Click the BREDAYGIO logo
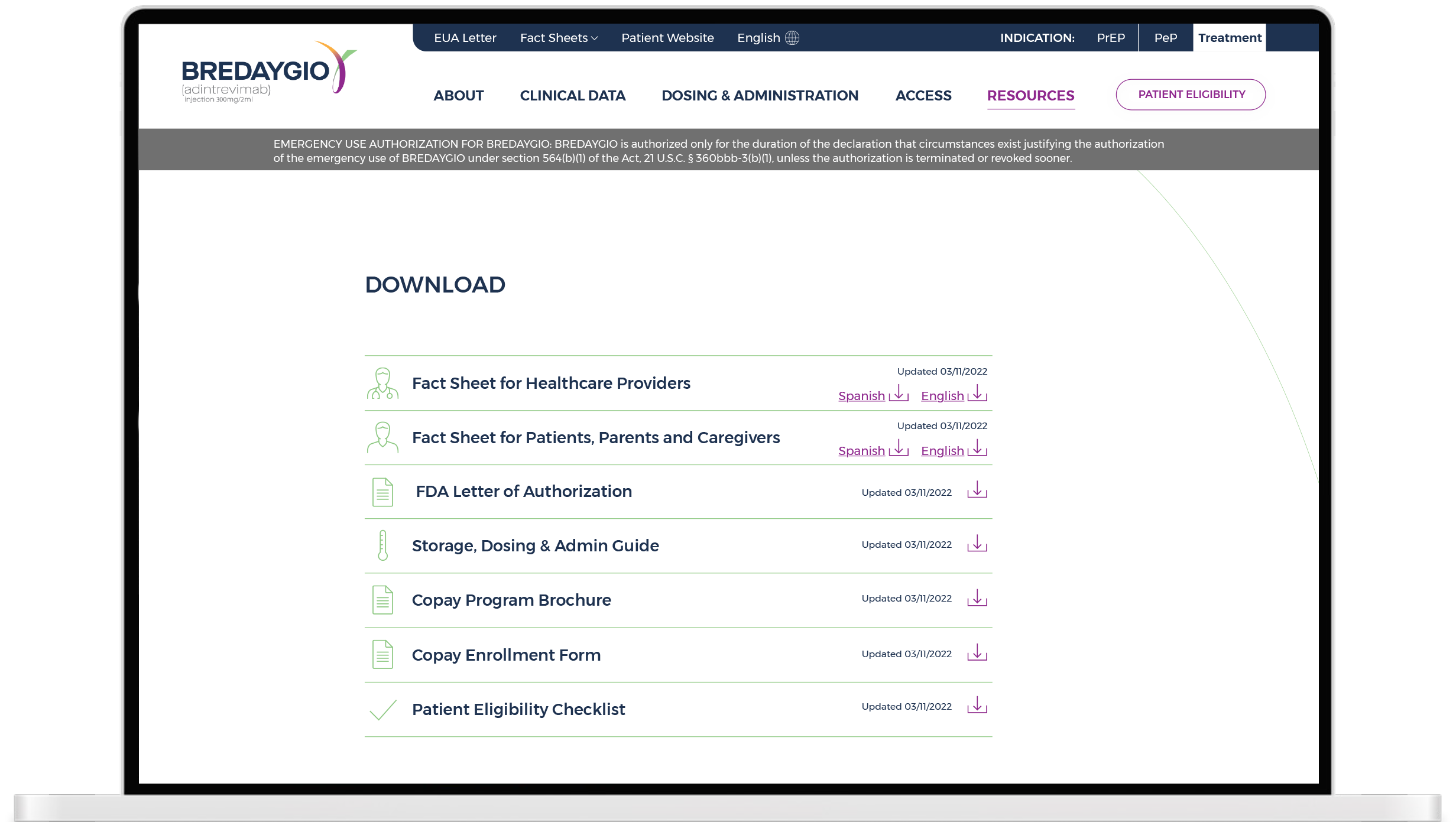Screen dimensions: 1456x835 (x=269, y=72)
